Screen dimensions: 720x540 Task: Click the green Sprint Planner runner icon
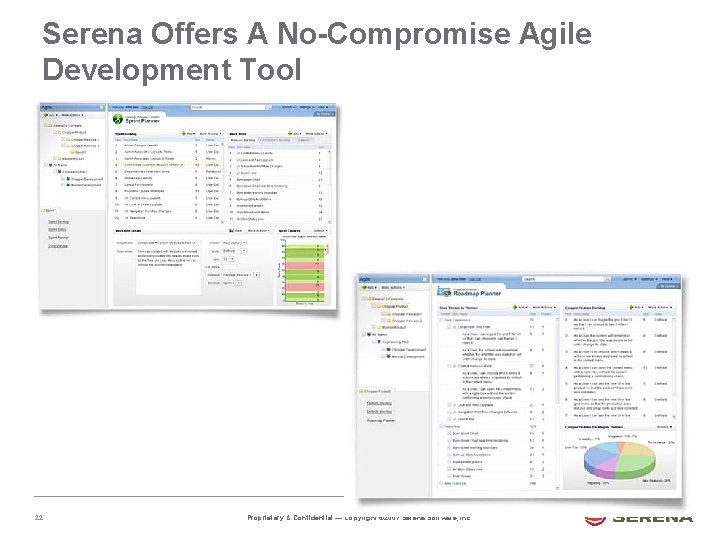click(x=118, y=119)
